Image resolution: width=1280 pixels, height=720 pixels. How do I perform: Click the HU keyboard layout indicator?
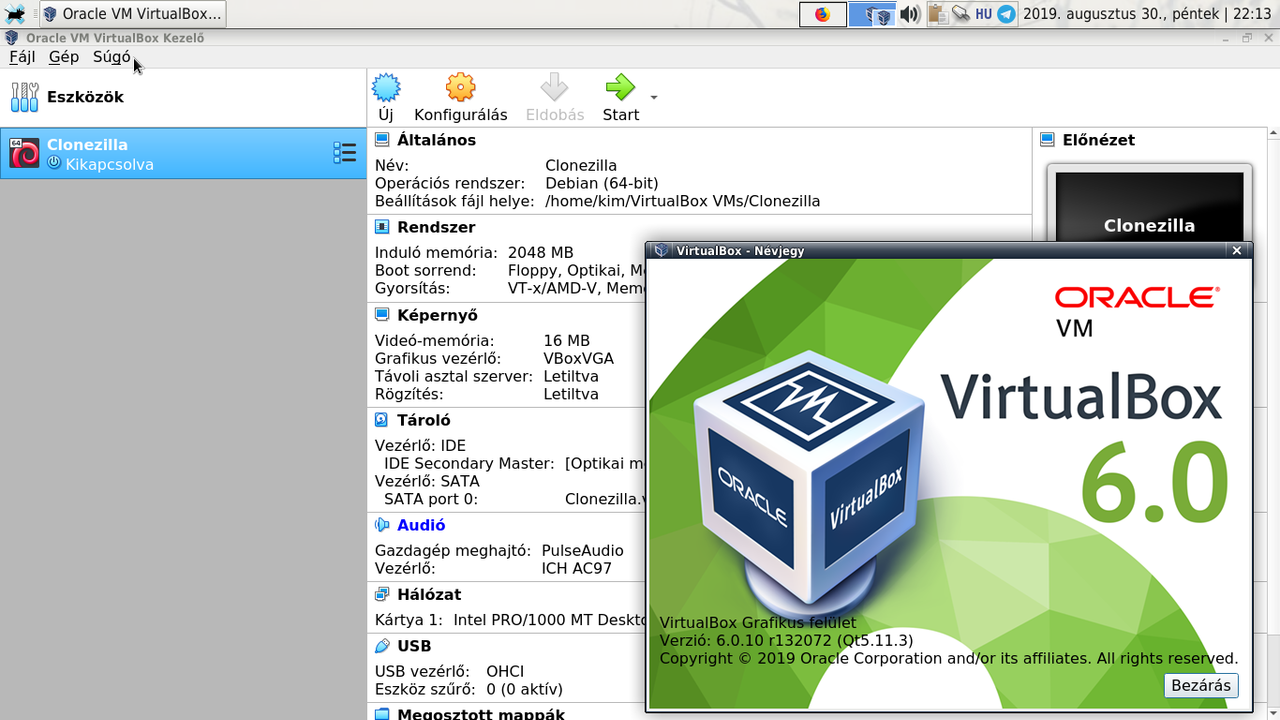click(983, 14)
